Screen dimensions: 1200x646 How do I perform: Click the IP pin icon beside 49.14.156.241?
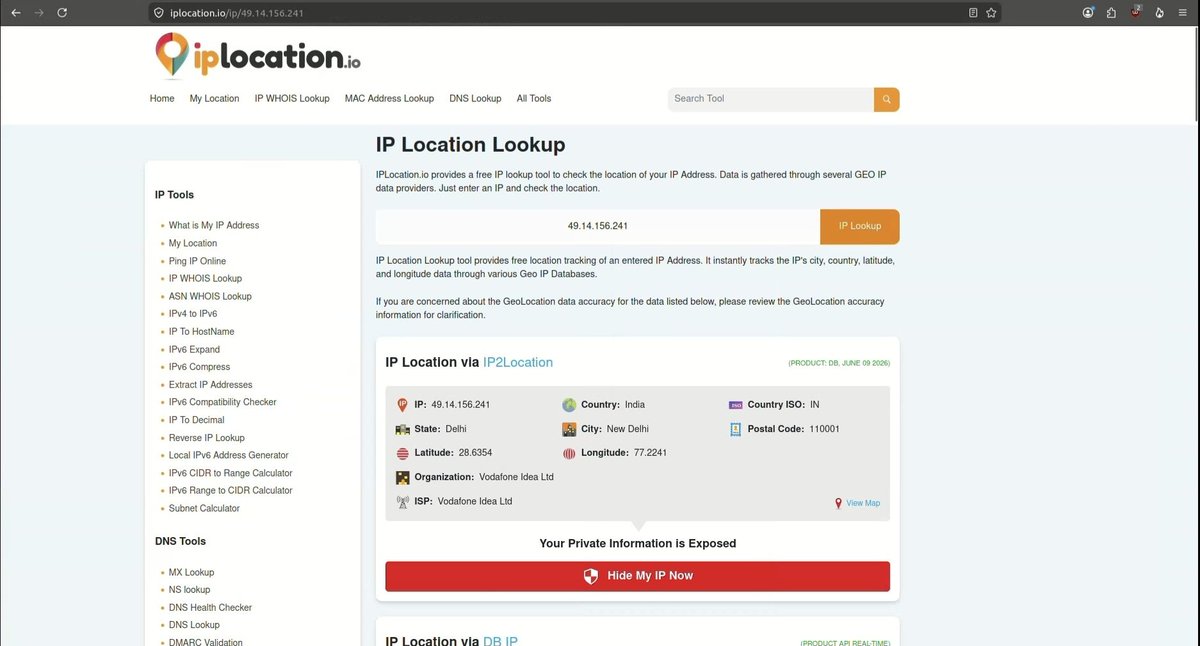click(403, 405)
